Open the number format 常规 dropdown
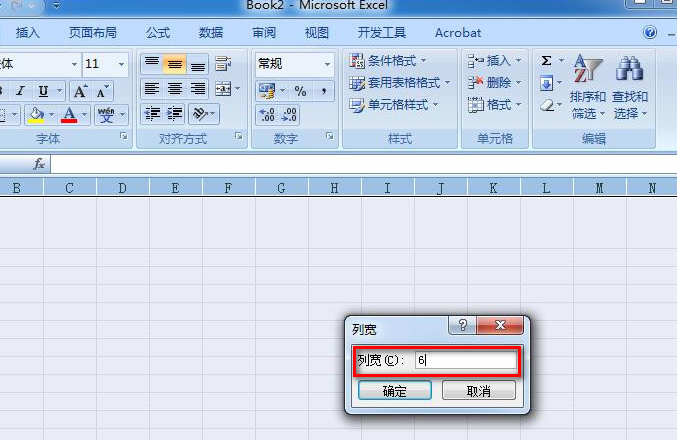The image size is (677, 440). [x=327, y=64]
